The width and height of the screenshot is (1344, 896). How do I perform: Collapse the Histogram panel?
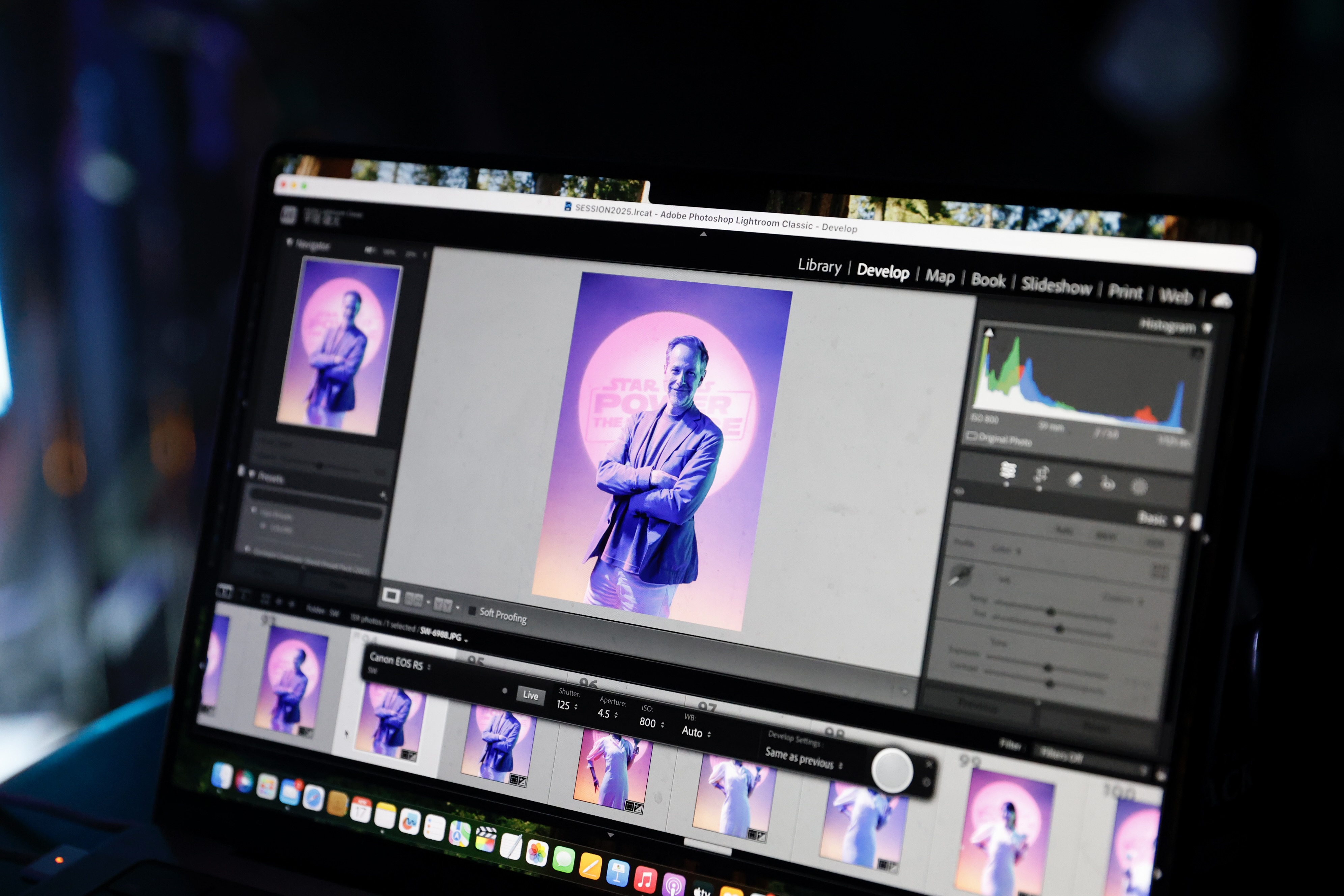pos(1207,329)
